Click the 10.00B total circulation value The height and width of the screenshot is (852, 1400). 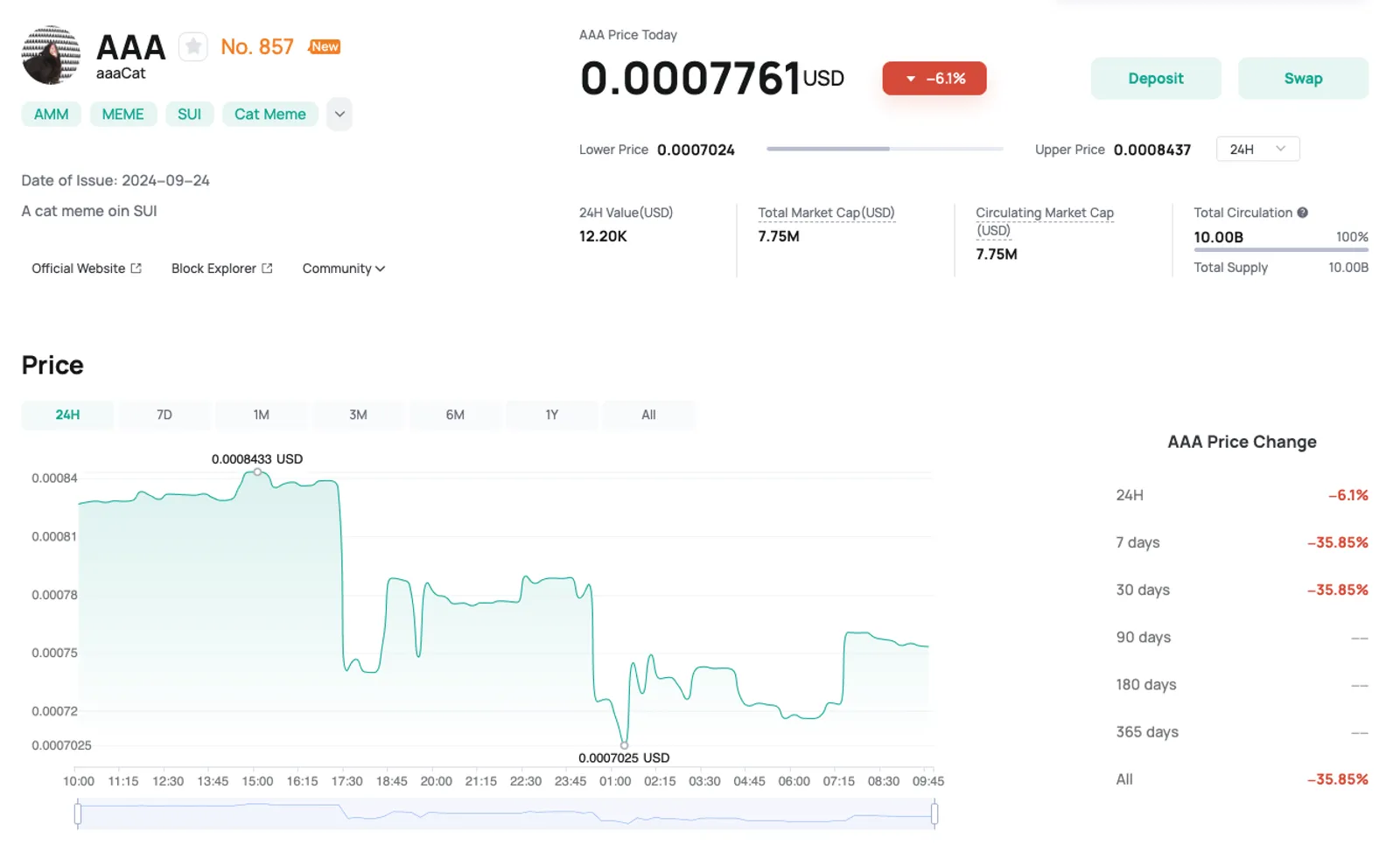[x=1218, y=237]
